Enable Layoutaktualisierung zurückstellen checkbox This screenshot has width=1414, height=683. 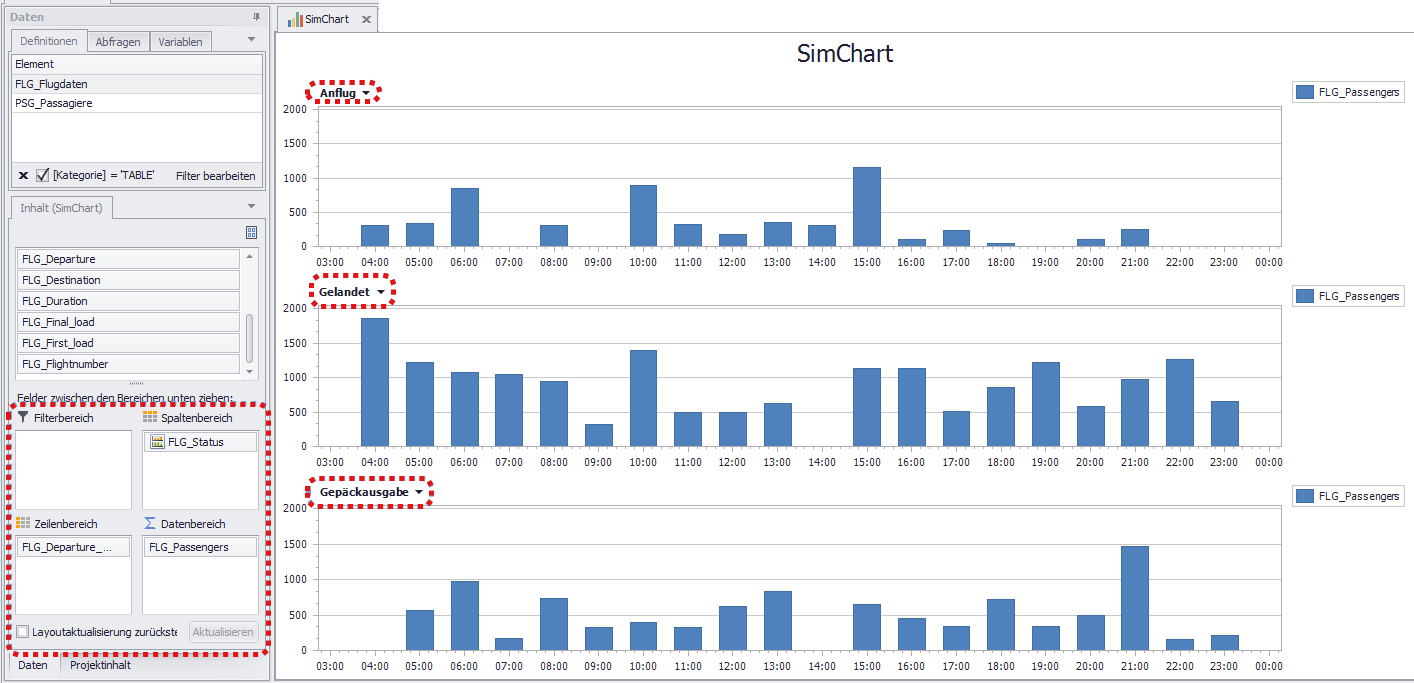(x=22, y=632)
